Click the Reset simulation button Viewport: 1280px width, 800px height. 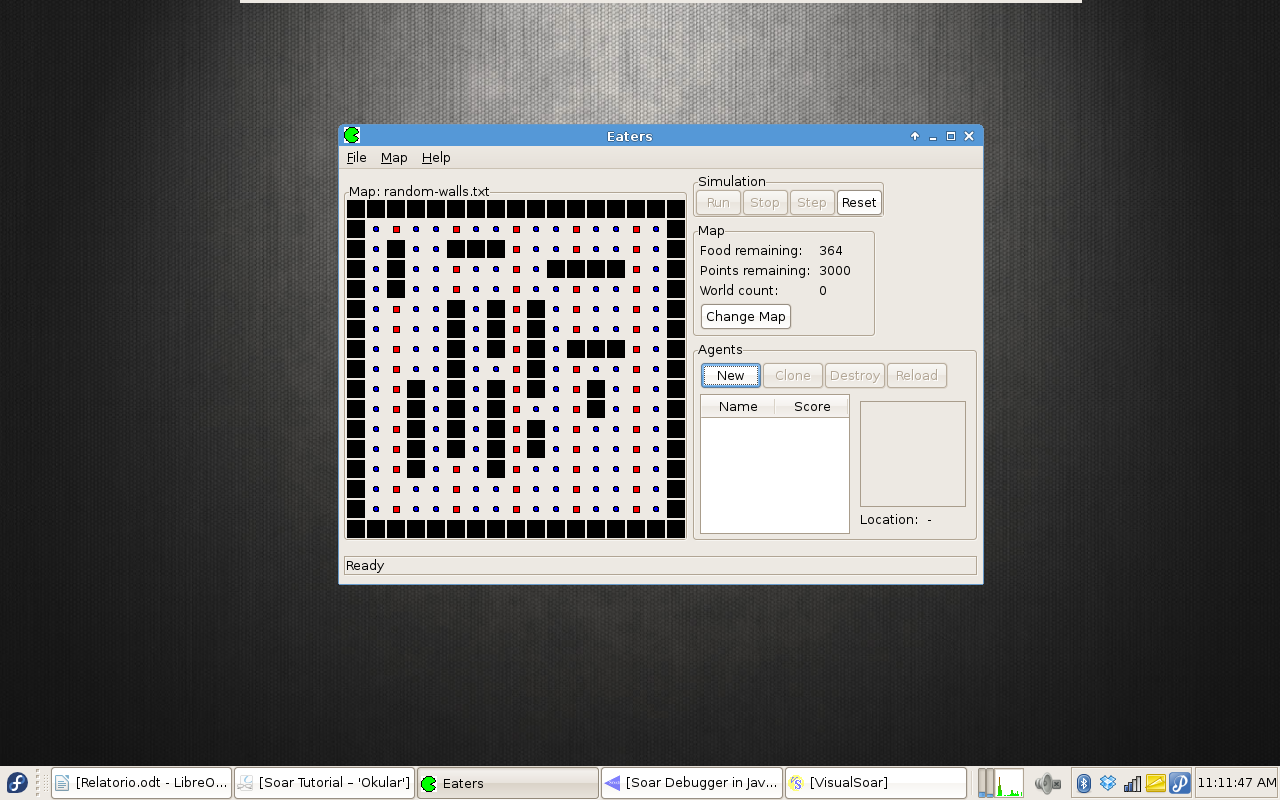(859, 202)
